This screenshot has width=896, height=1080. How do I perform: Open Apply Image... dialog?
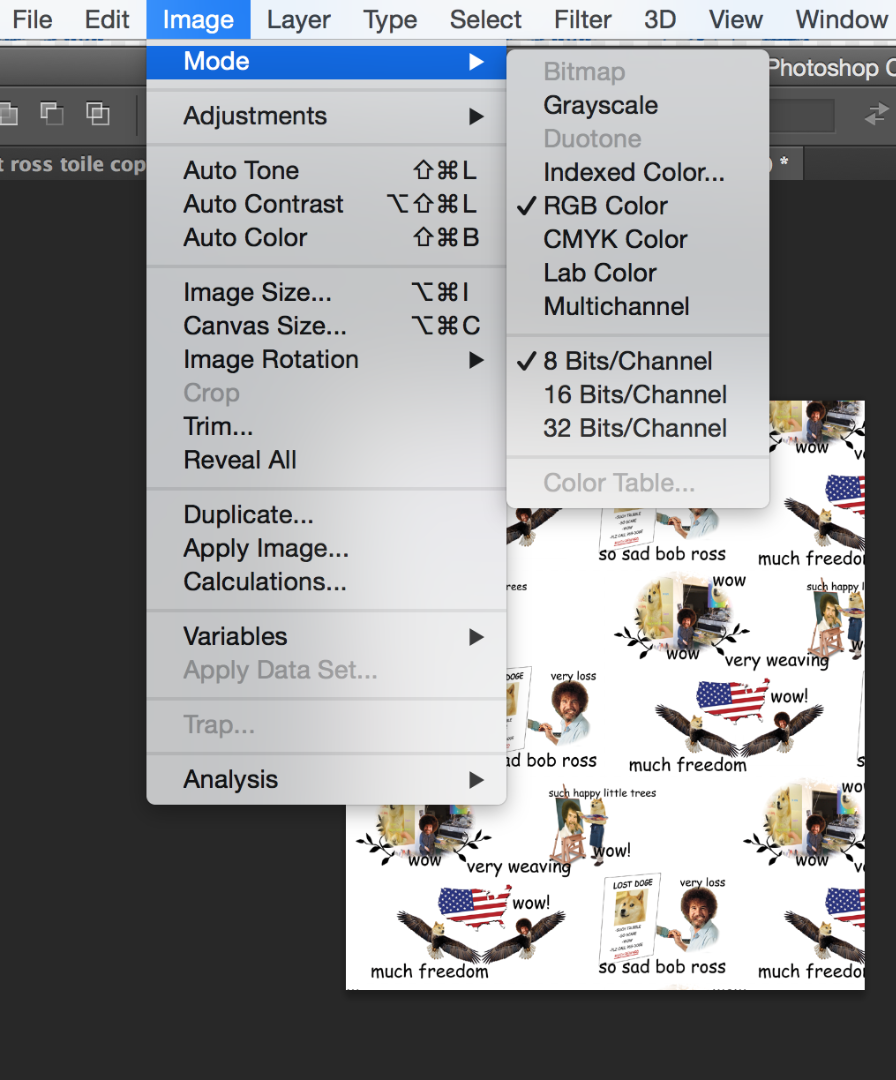(x=326, y=548)
